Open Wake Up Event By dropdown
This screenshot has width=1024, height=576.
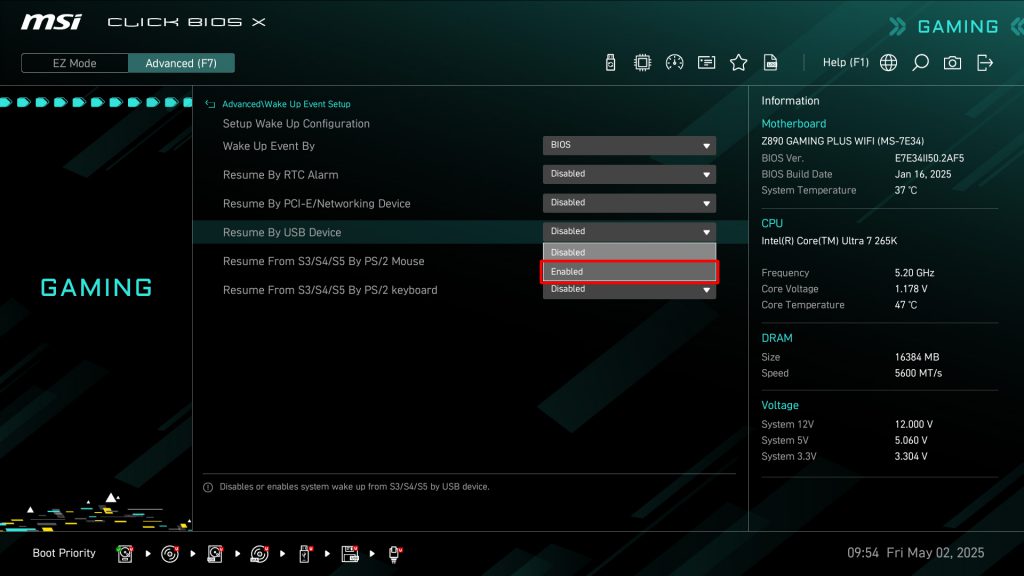[x=629, y=145]
